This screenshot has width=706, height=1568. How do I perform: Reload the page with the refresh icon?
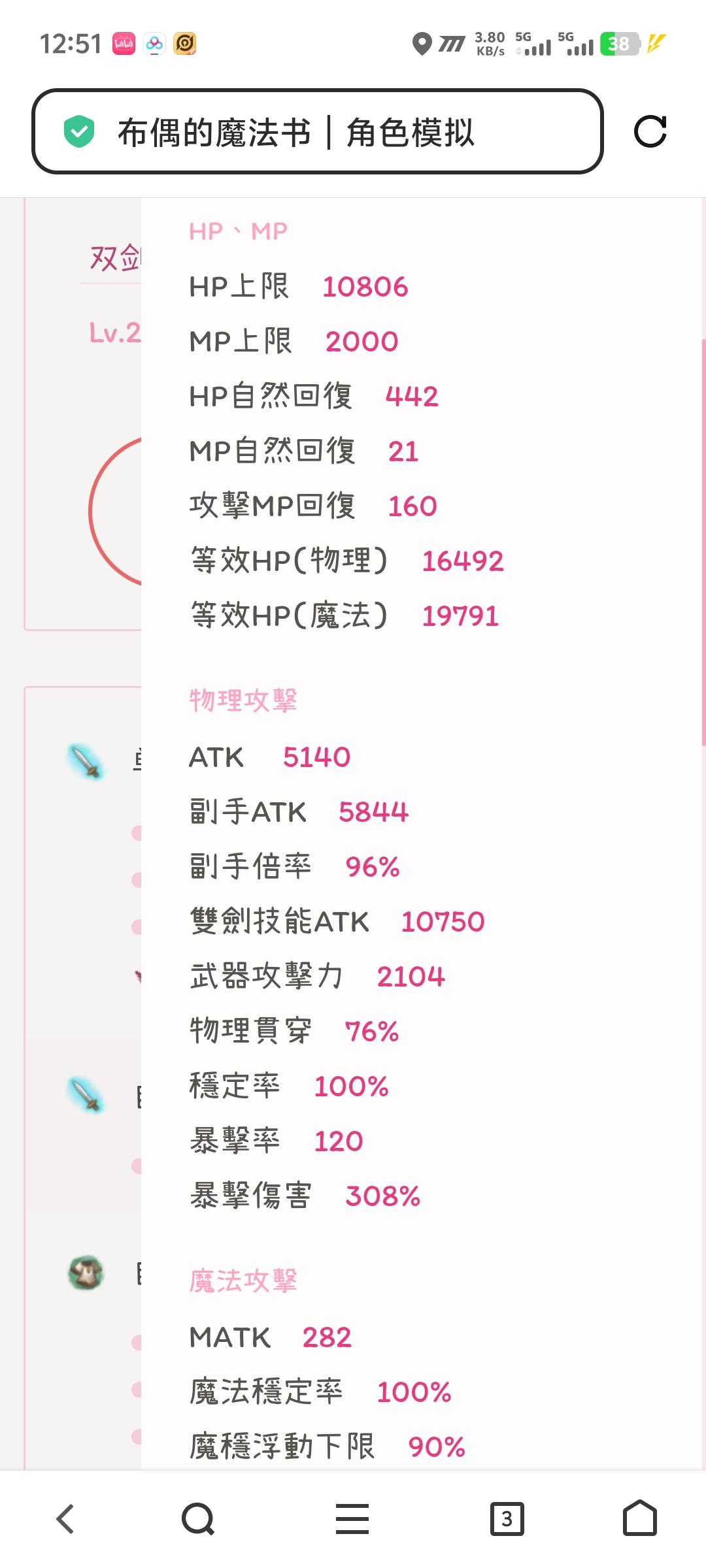pos(650,131)
